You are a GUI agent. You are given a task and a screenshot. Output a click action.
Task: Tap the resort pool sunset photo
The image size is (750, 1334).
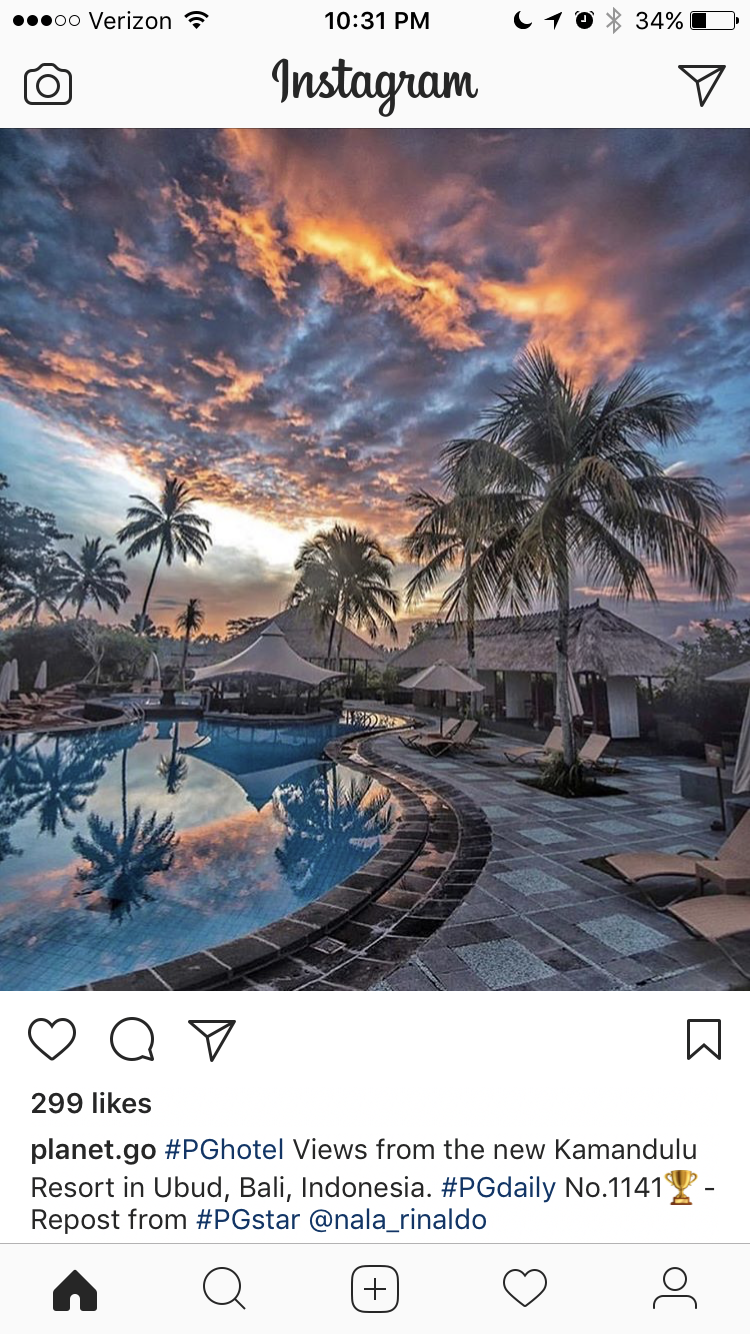tap(375, 559)
